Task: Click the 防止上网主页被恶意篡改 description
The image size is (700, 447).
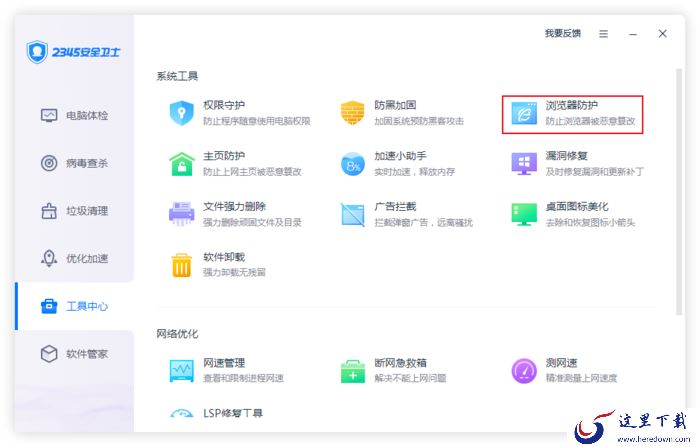Action: coord(252,172)
